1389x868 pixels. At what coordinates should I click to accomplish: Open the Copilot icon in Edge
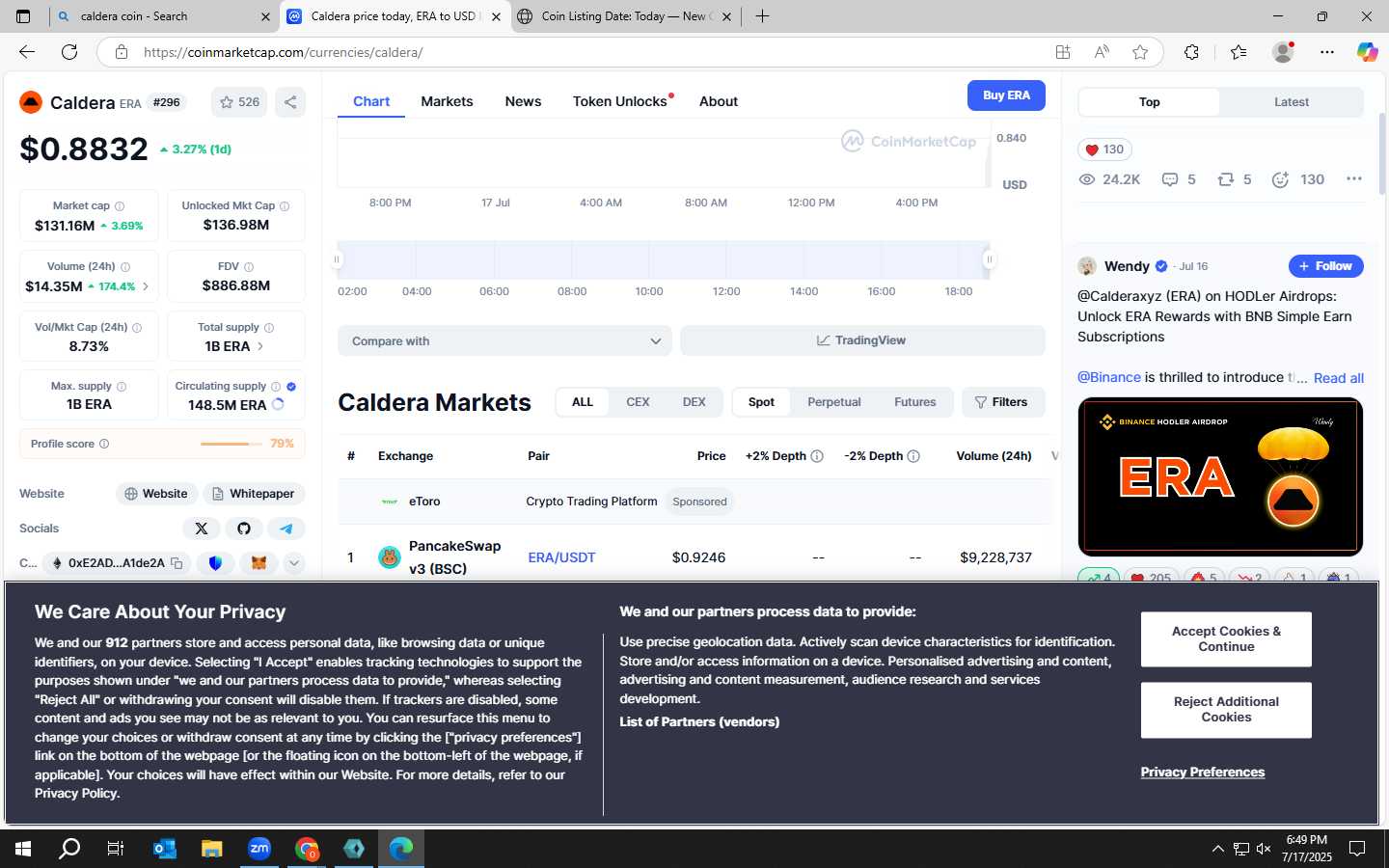[1367, 52]
